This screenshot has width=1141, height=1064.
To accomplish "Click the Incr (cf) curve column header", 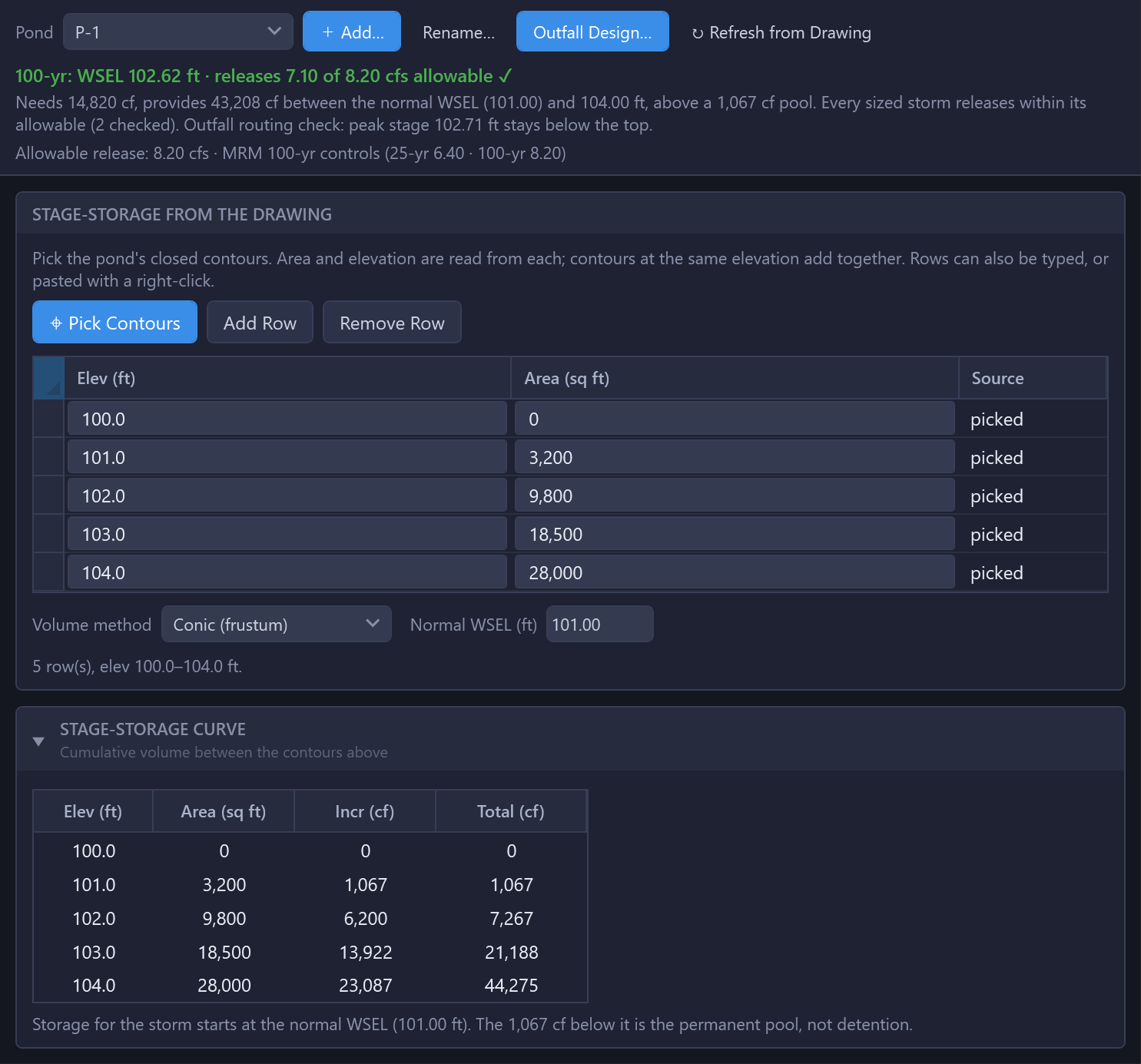I will click(x=365, y=811).
